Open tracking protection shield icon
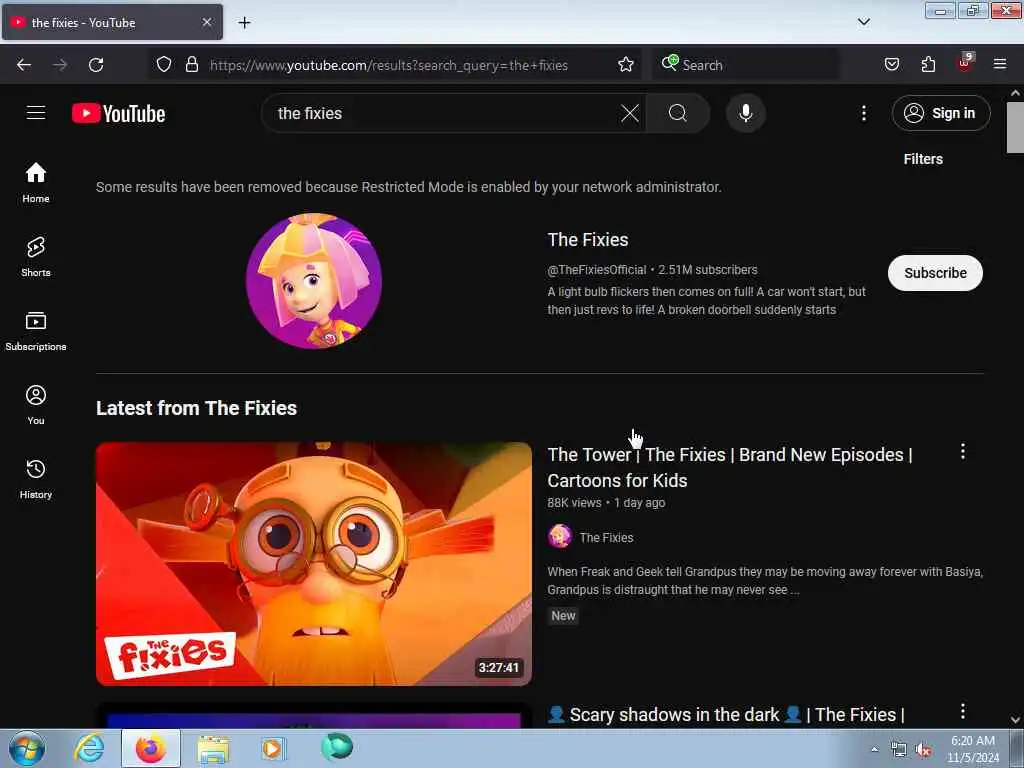 (x=164, y=65)
